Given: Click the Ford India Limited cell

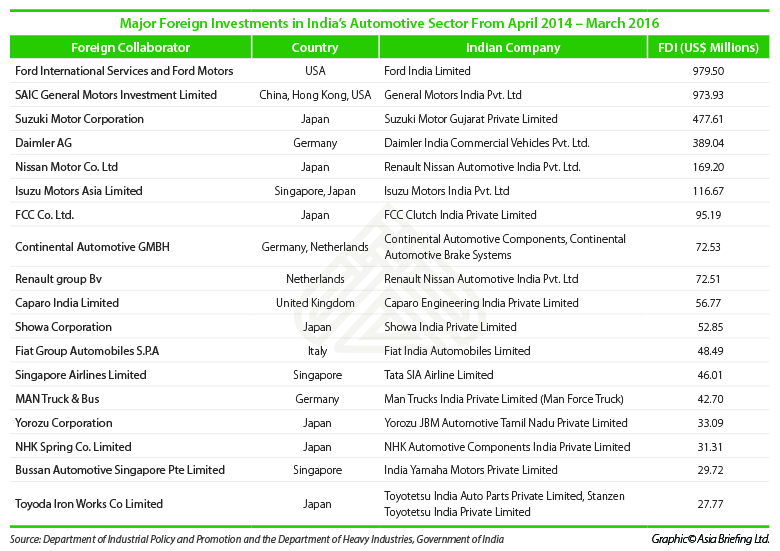Looking at the screenshot, I should 427,71.
